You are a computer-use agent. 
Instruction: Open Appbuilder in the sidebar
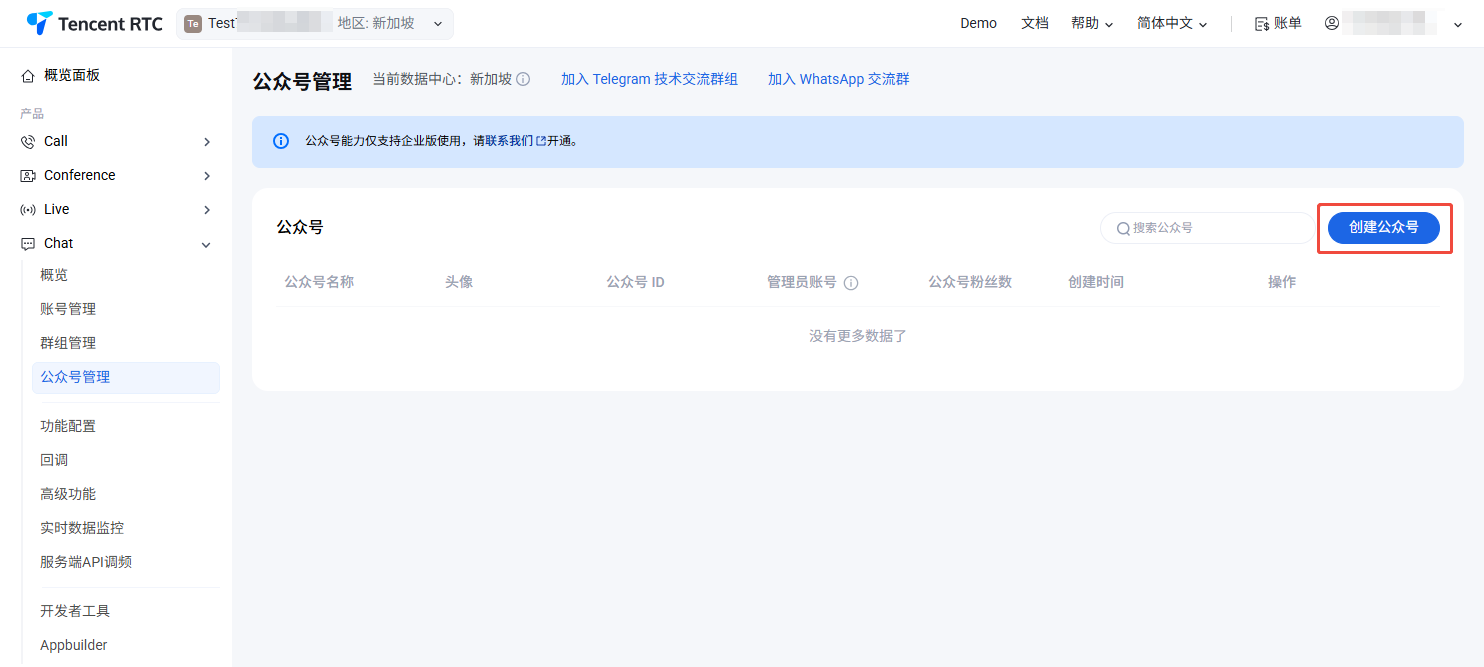[x=74, y=645]
